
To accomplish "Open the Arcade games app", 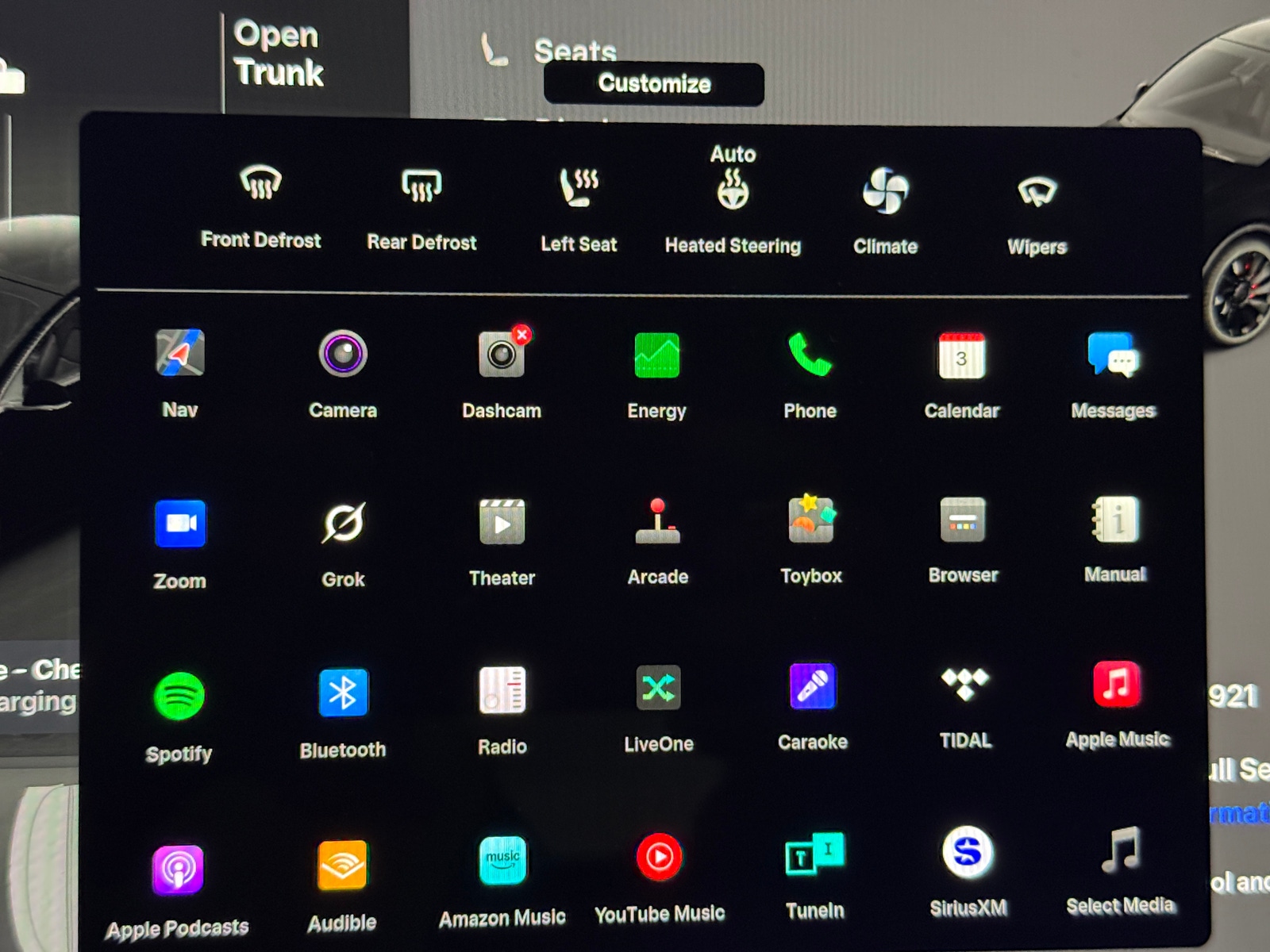I will (x=658, y=520).
